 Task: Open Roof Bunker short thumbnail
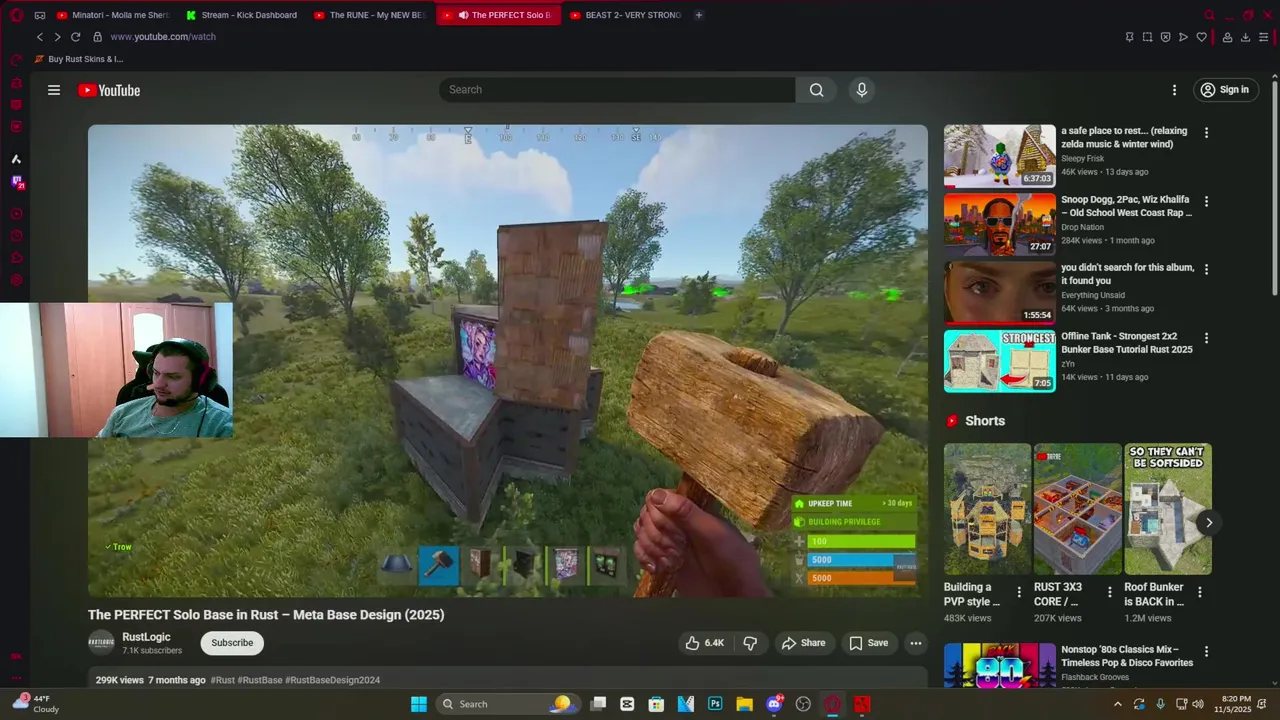point(1168,509)
